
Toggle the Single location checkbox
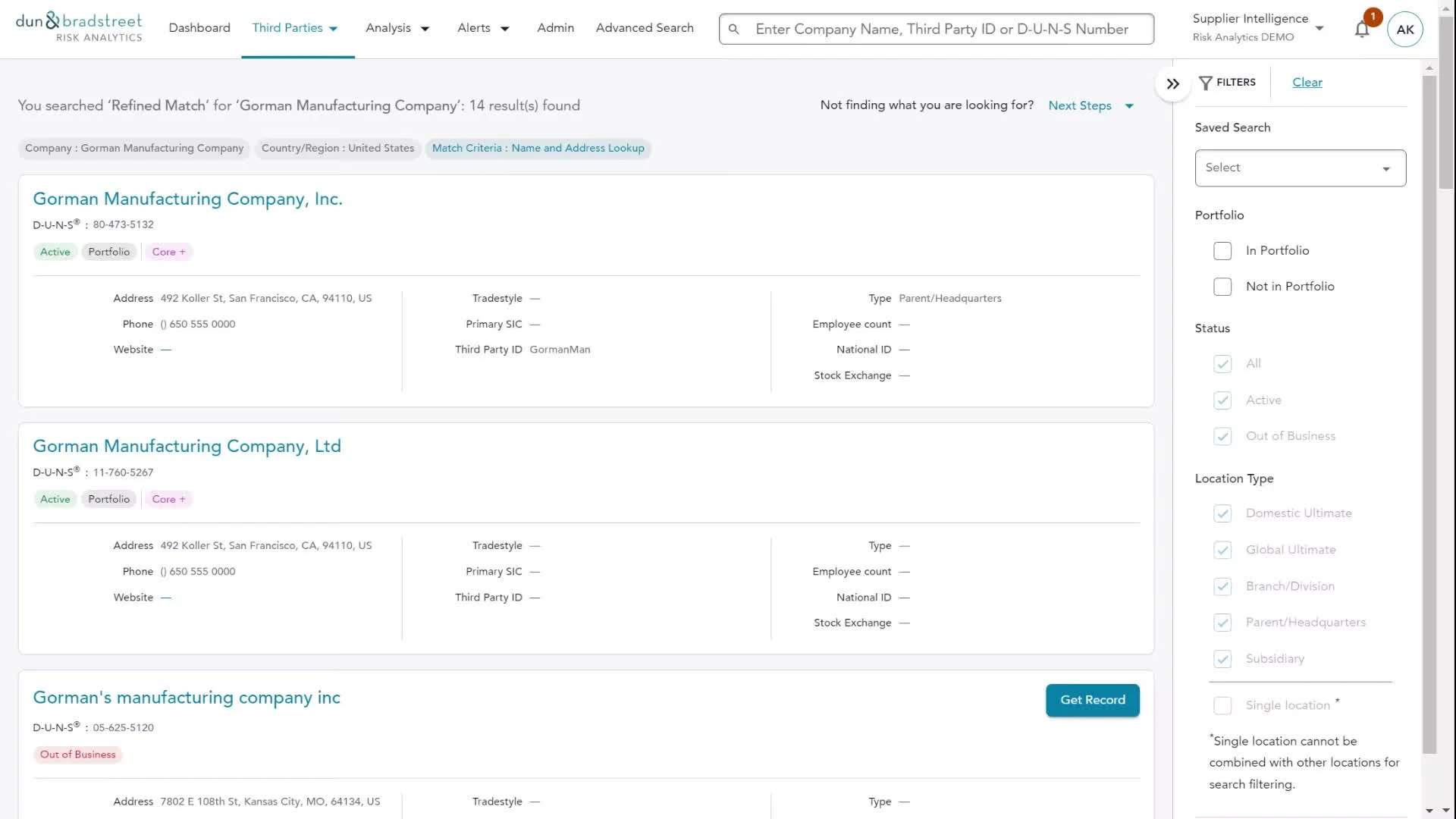click(x=1222, y=705)
